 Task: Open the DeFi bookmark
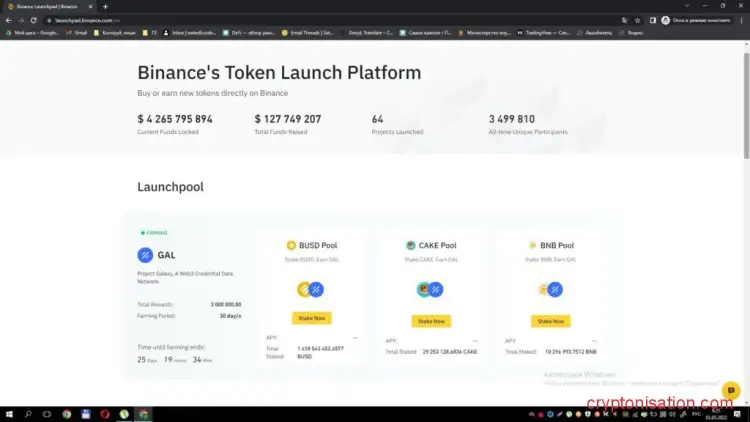(249, 33)
